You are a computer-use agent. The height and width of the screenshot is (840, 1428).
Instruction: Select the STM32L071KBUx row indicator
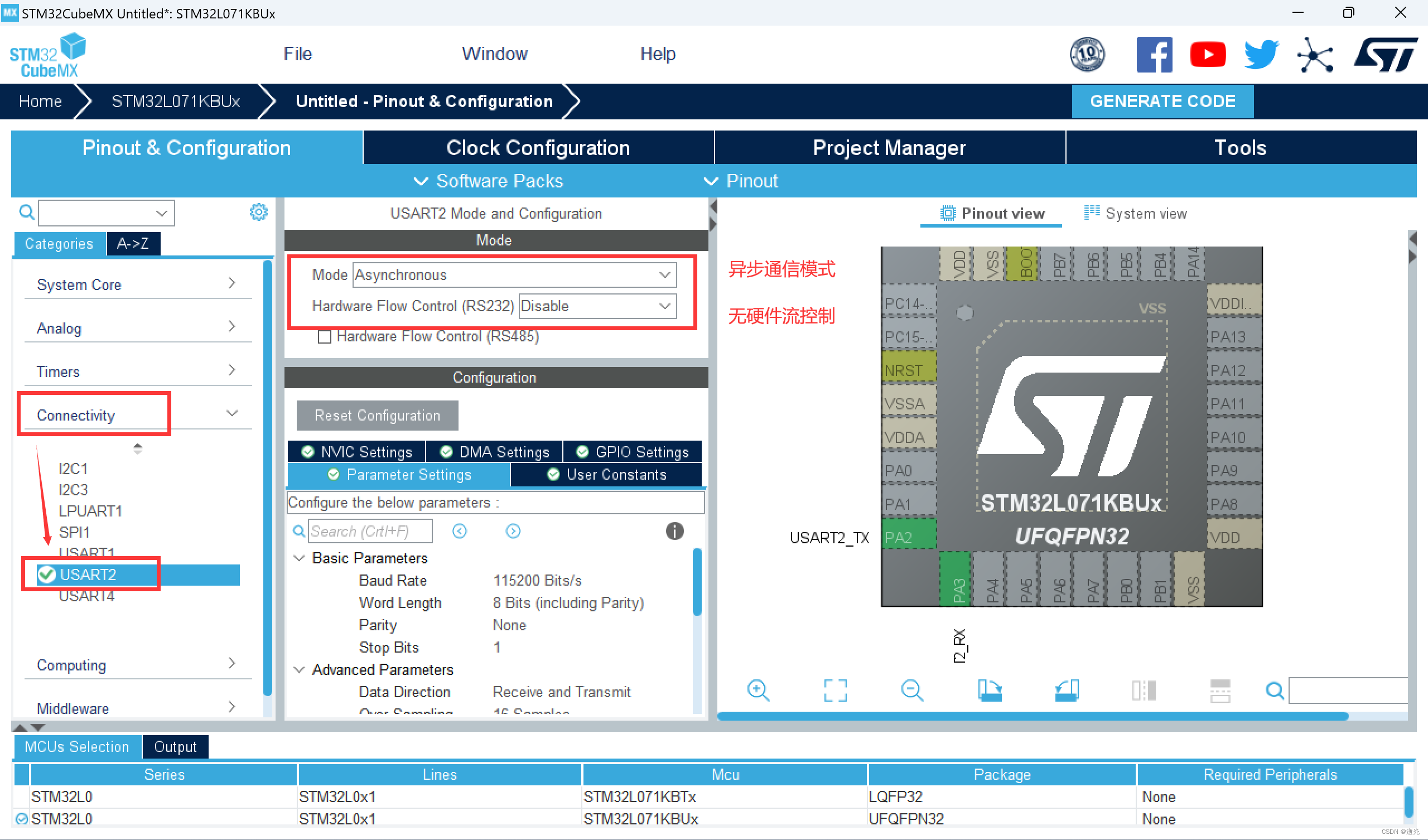pos(22,818)
